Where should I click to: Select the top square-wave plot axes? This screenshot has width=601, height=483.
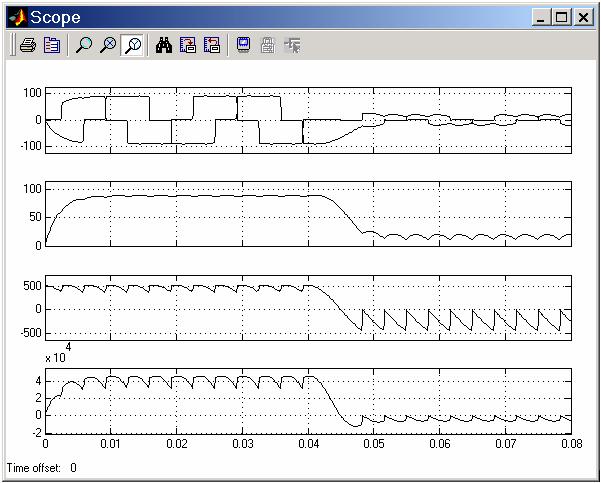[308, 119]
